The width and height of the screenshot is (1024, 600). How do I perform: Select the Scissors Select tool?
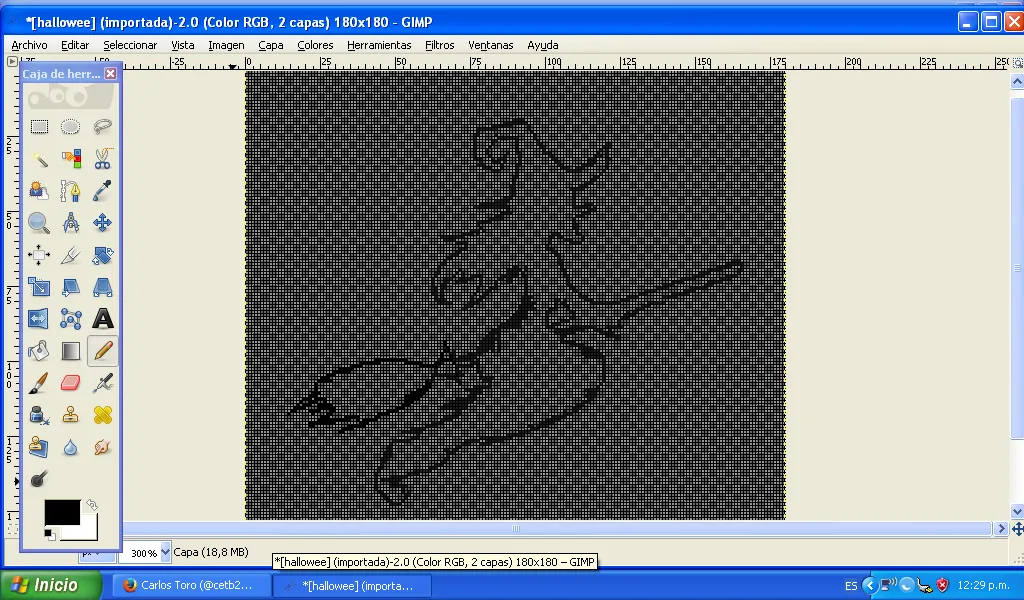point(103,159)
